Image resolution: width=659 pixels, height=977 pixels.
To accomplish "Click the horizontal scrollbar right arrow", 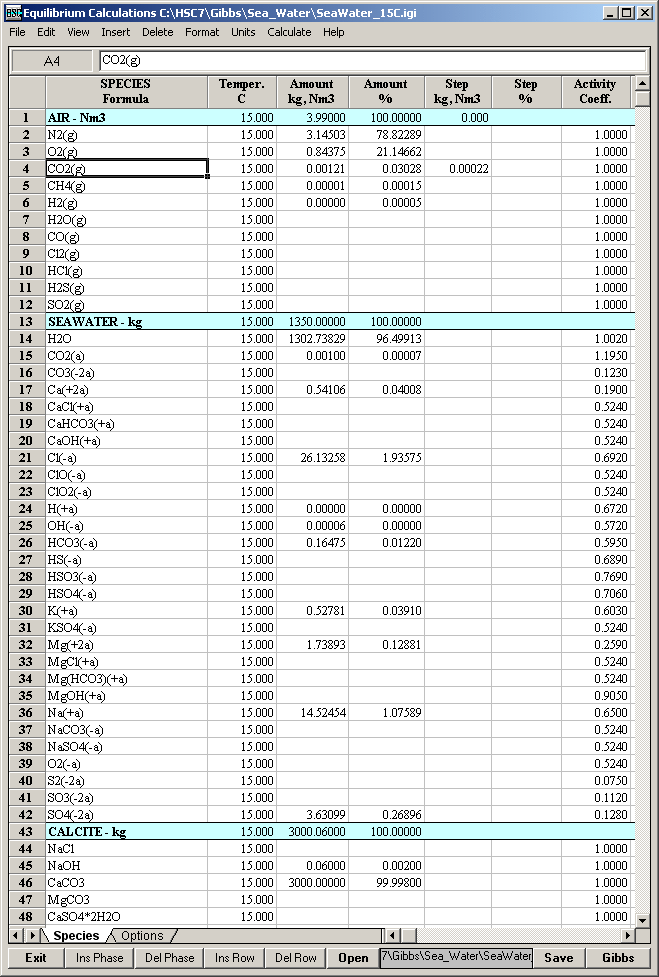I will (x=627, y=936).
